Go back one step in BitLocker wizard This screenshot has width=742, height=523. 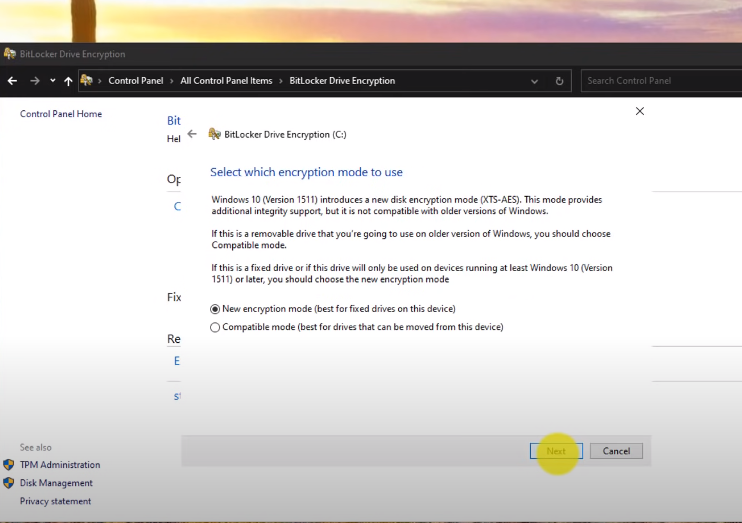click(192, 134)
